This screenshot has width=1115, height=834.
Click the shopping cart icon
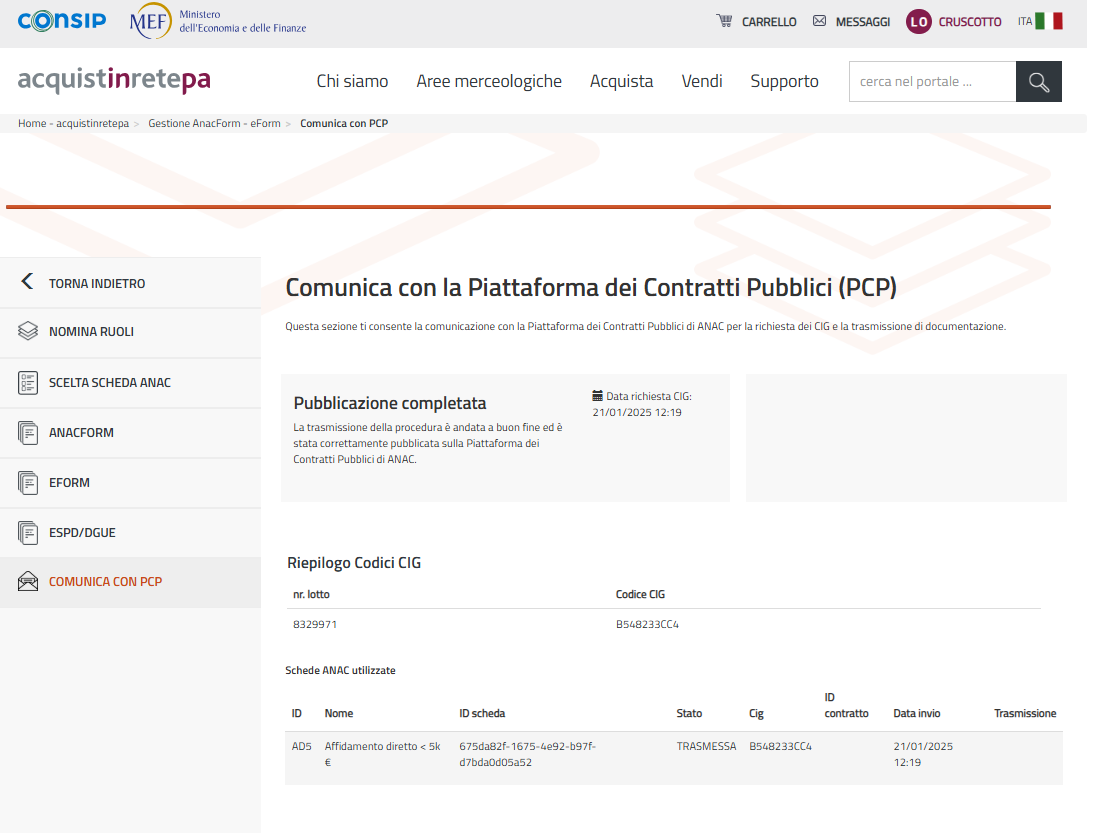click(x=724, y=21)
